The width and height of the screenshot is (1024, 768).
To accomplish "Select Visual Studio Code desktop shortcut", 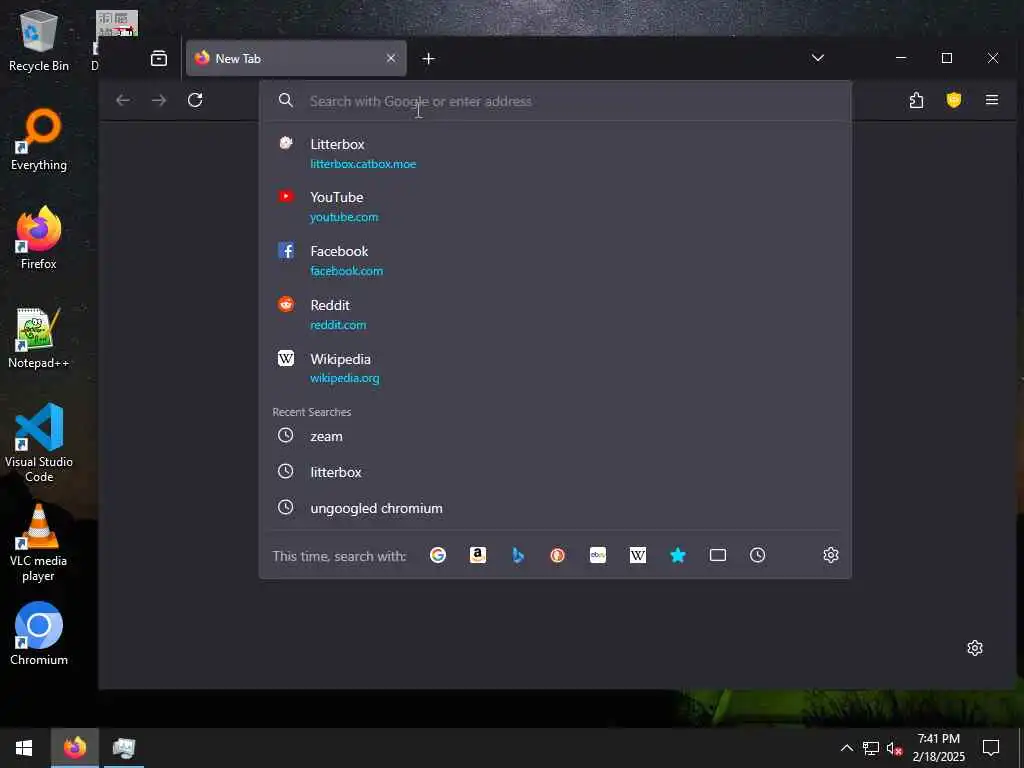I will click(39, 444).
